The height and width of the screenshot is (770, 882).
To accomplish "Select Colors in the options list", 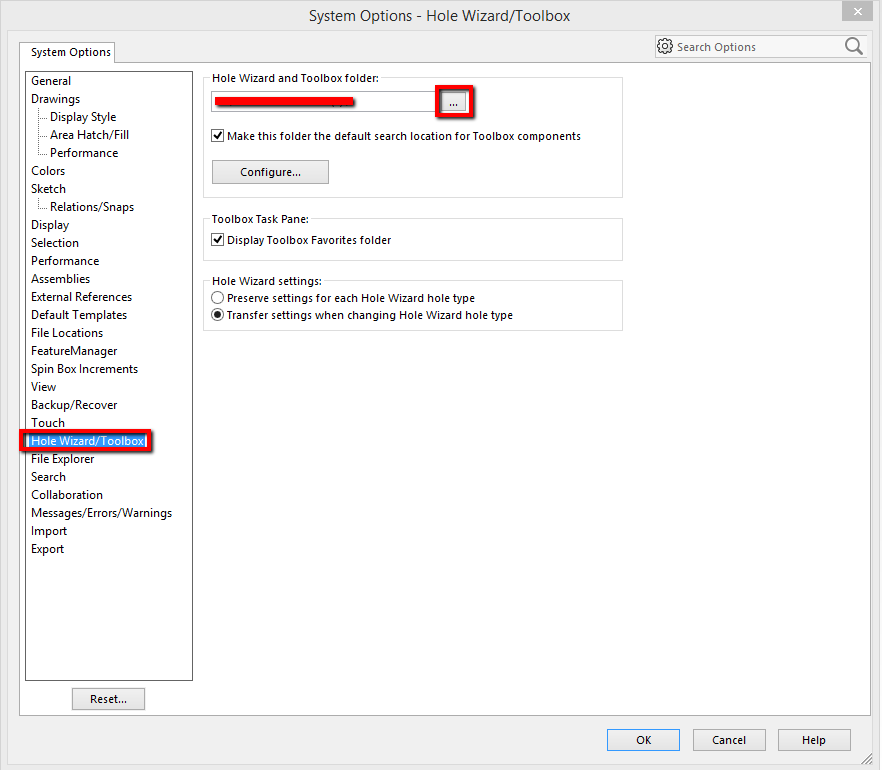I will point(48,171).
